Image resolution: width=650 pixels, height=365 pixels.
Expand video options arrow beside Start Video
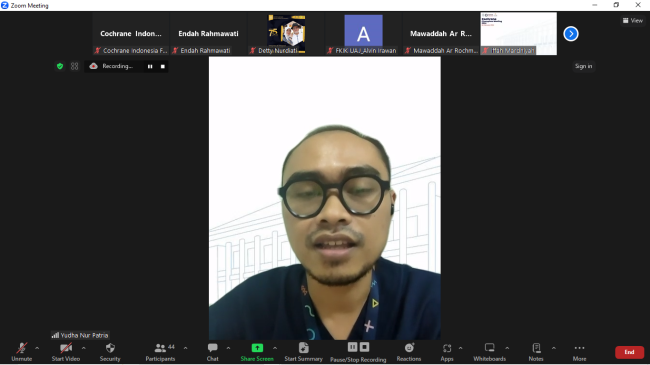coord(84,348)
